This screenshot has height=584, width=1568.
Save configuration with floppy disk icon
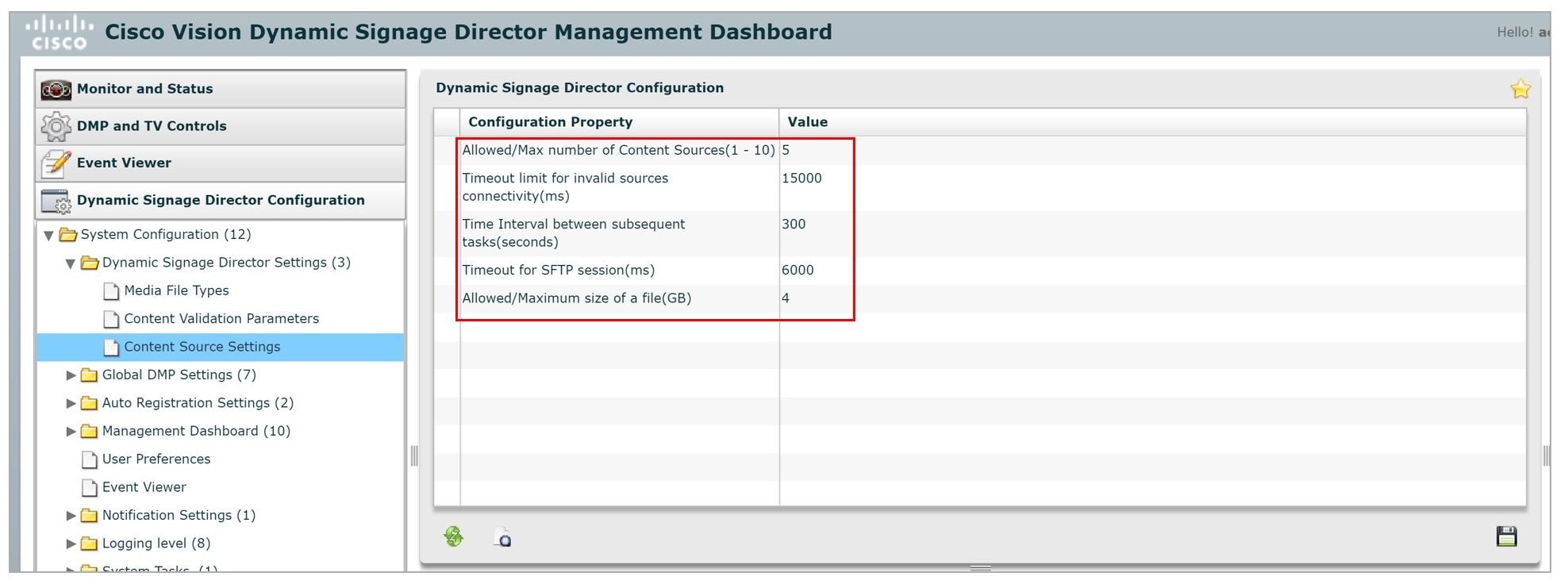tap(1506, 536)
